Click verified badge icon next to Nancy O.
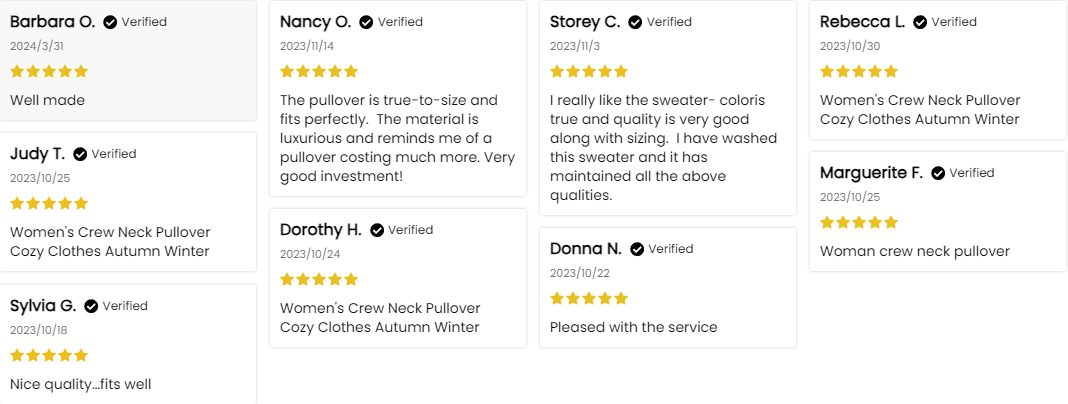1068x404 pixels. 367,22
